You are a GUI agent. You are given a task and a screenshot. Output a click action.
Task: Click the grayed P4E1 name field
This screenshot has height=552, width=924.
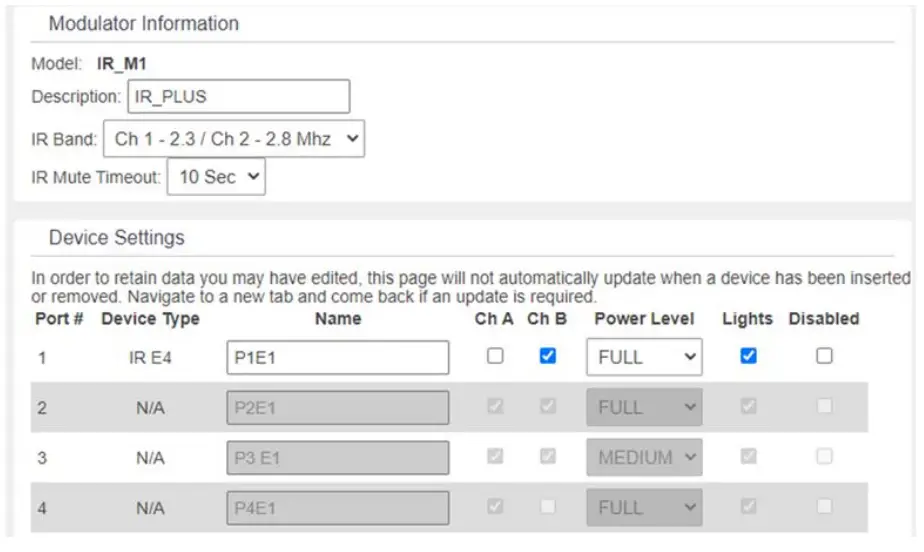[337, 507]
